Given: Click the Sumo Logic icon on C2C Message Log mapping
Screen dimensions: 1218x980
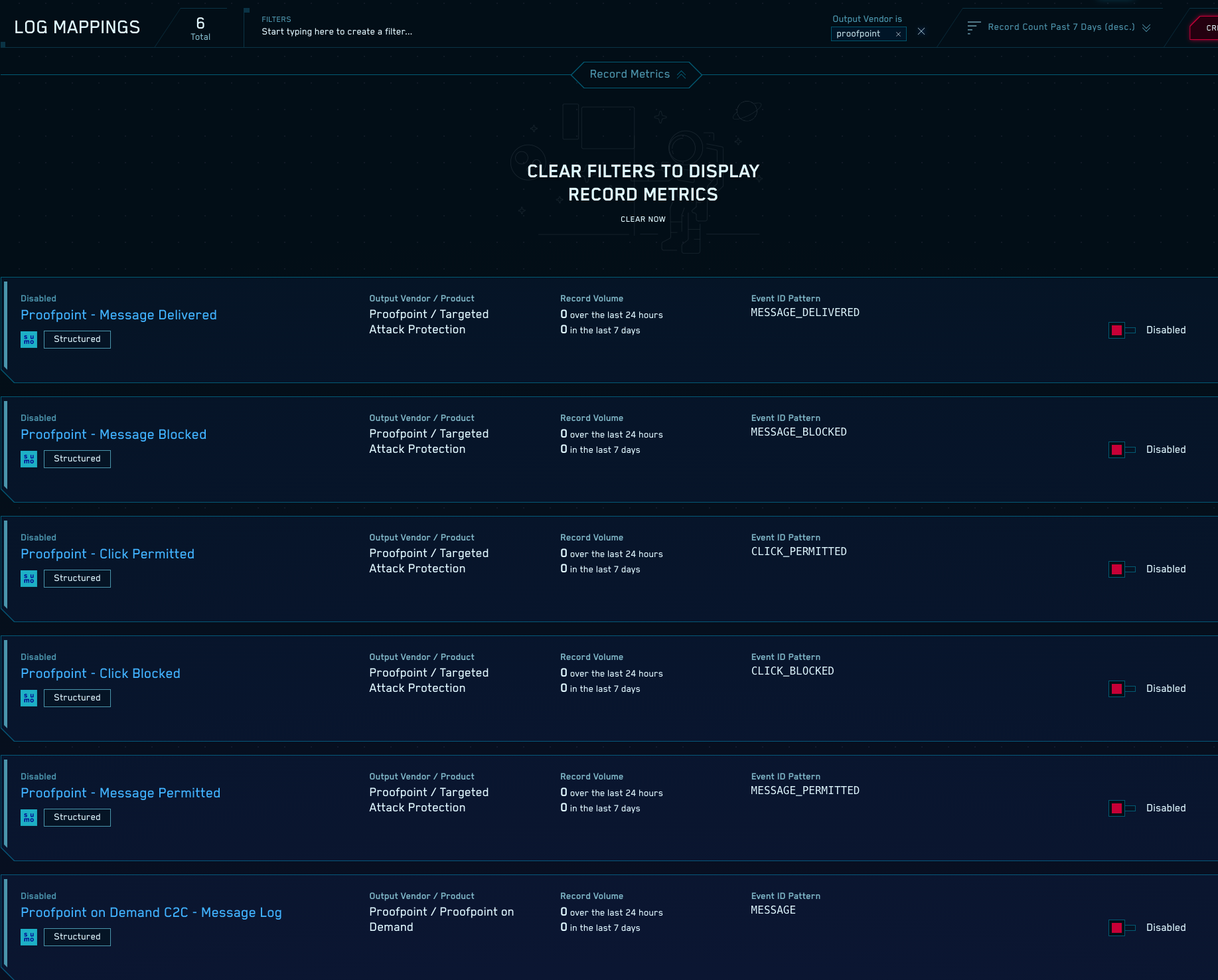Looking at the screenshot, I should tap(29, 937).
